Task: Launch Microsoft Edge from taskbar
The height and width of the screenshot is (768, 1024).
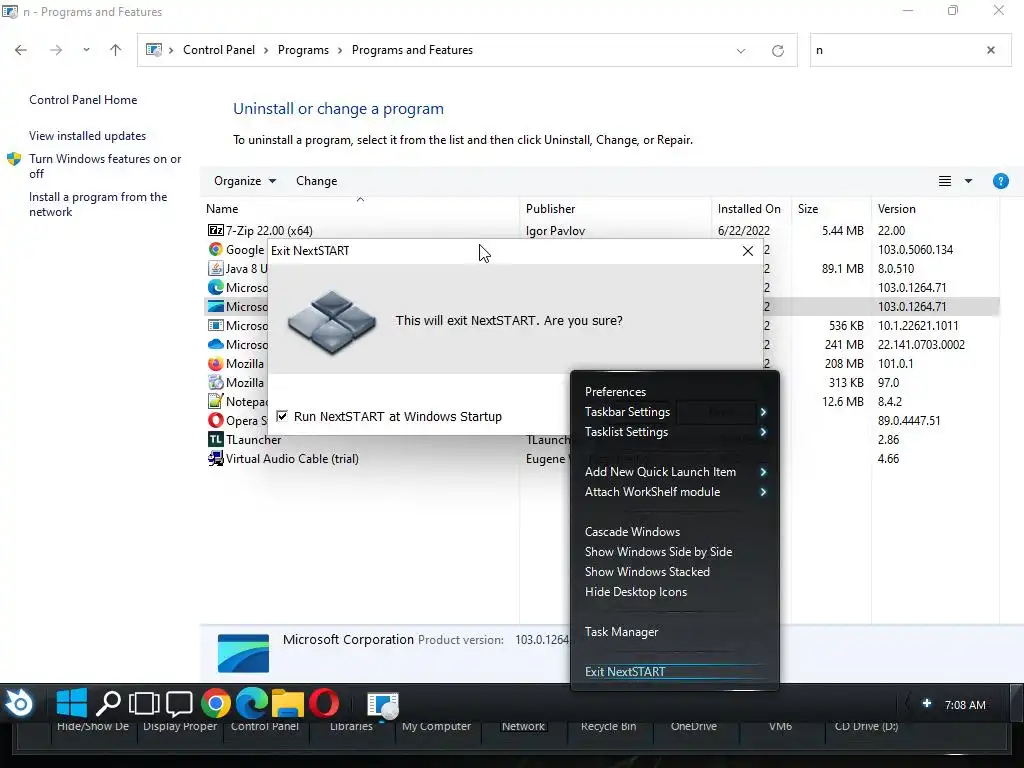Action: tap(252, 703)
